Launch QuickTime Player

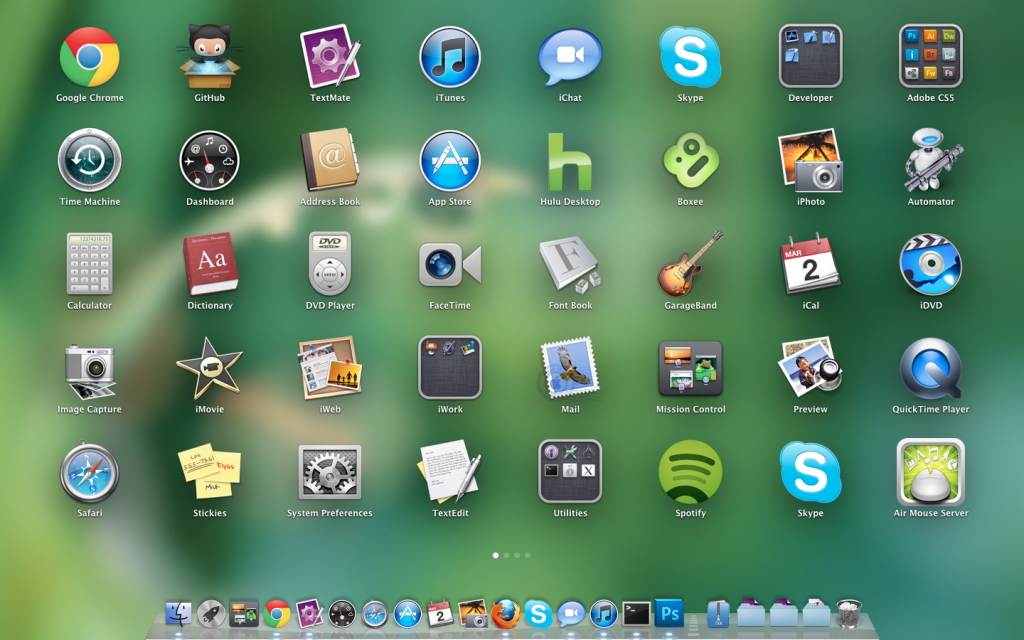(930, 369)
